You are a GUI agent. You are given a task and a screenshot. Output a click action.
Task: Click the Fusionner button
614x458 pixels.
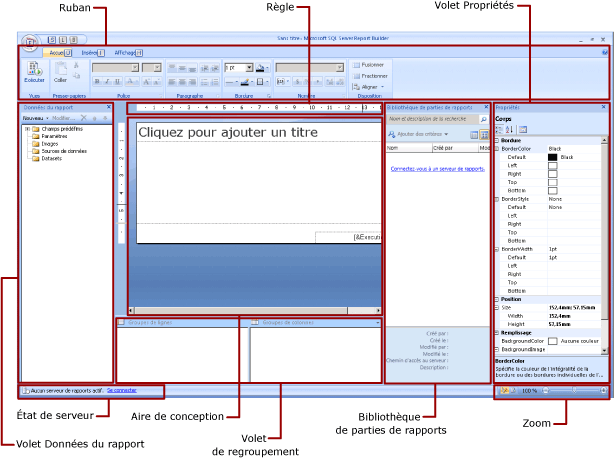(368, 65)
